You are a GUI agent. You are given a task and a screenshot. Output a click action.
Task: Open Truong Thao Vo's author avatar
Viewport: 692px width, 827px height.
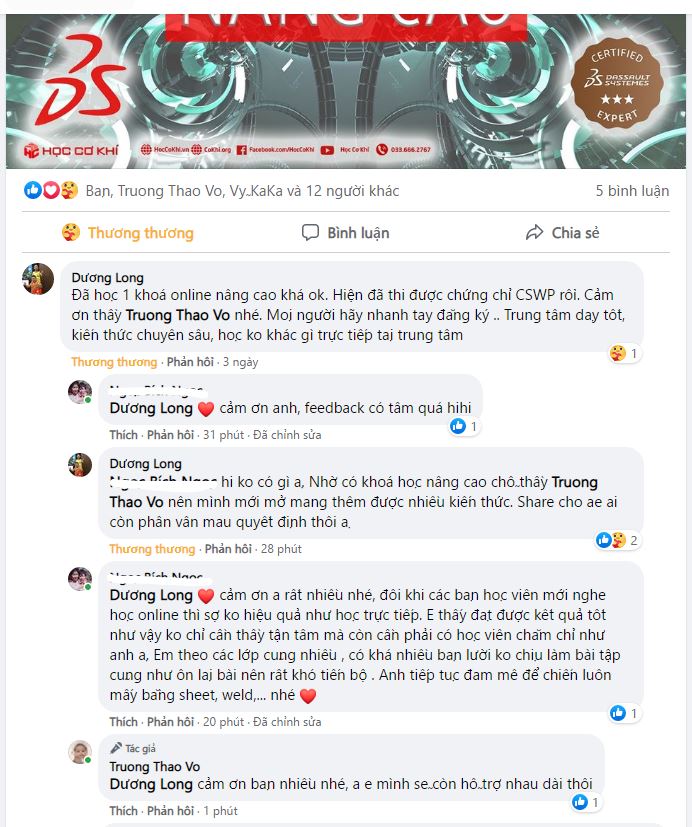(80, 752)
